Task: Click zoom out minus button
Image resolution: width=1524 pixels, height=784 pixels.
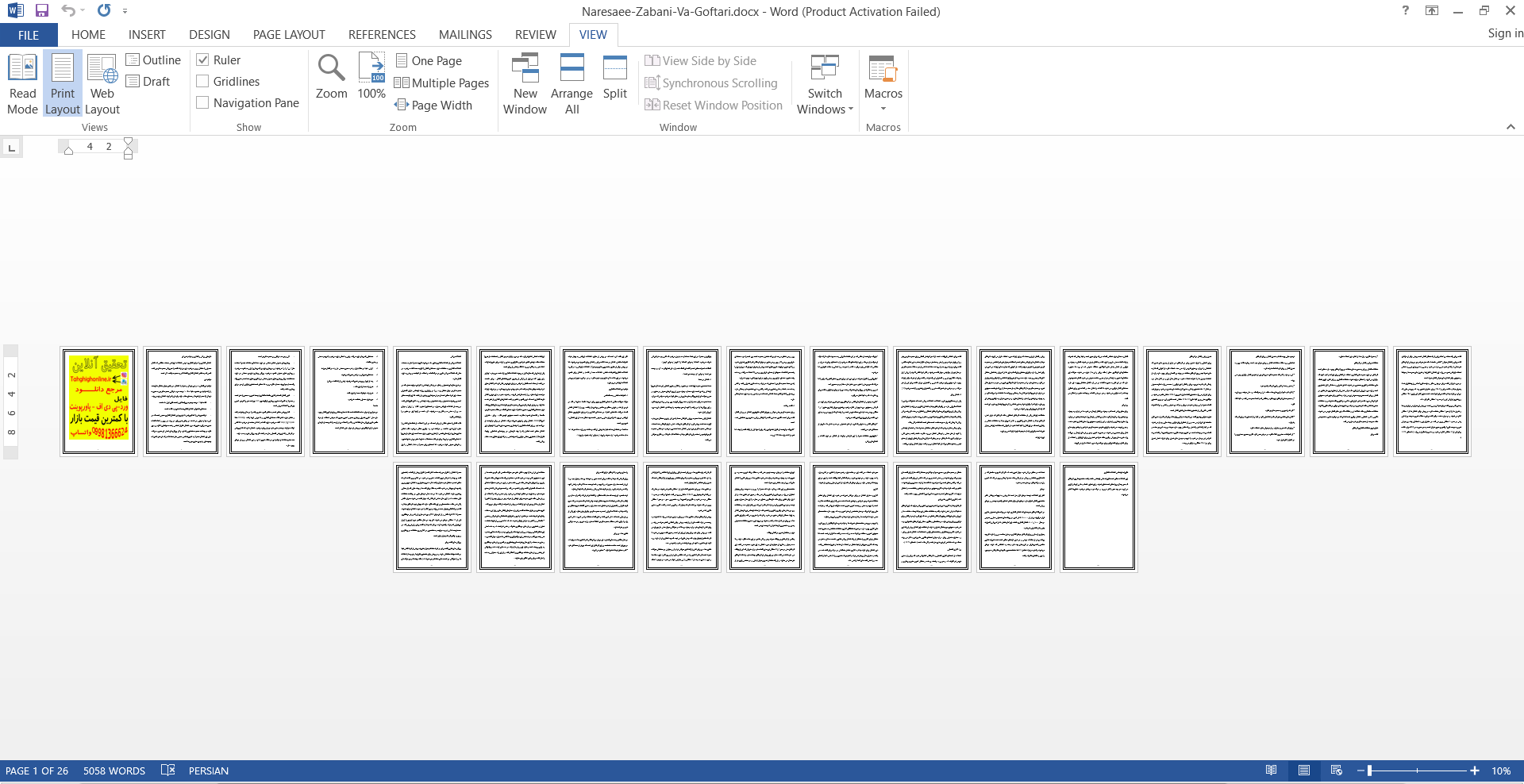Action: tap(1360, 771)
